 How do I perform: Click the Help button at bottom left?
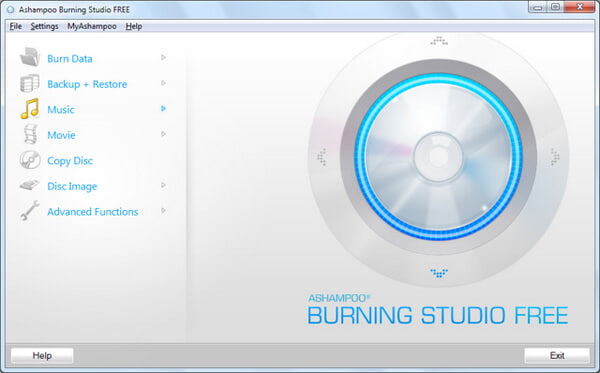[42, 356]
